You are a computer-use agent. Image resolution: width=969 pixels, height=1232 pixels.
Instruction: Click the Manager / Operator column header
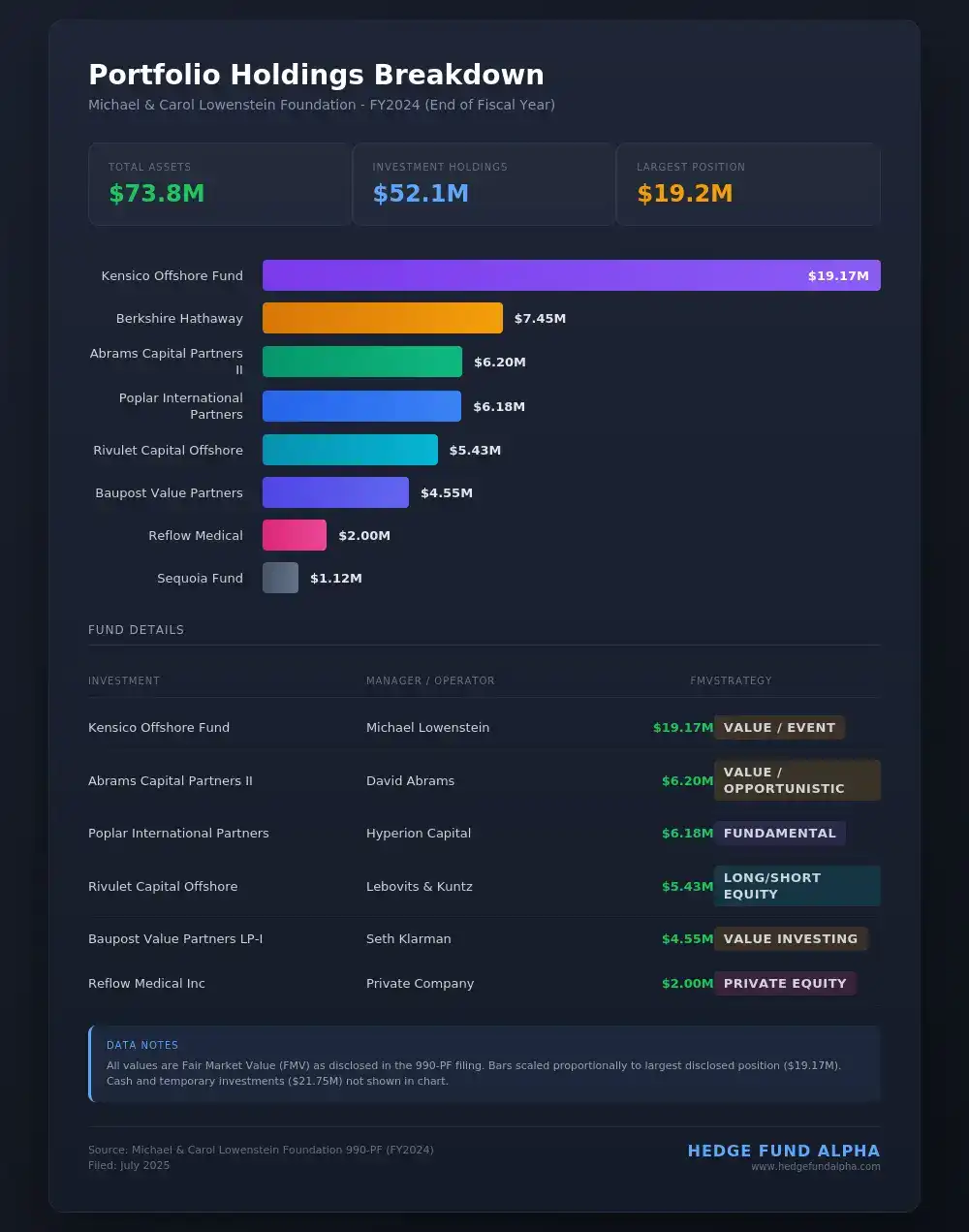pos(430,680)
